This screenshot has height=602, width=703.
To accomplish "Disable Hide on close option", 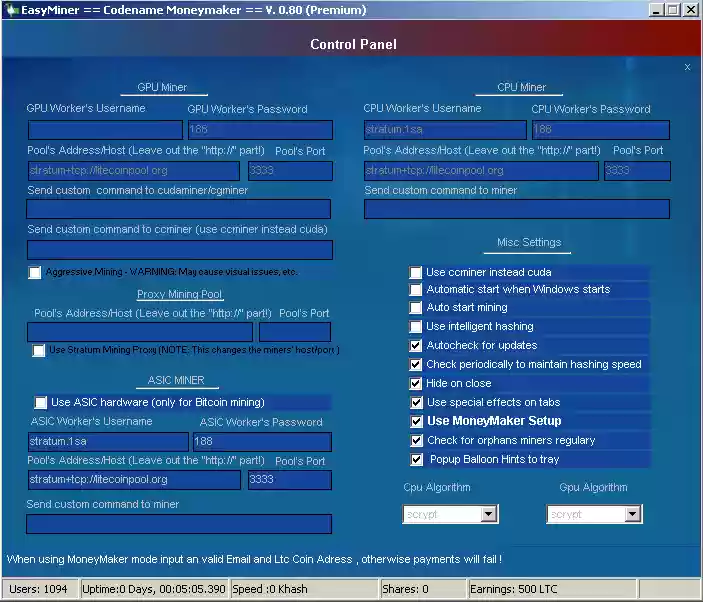I will pos(416,383).
